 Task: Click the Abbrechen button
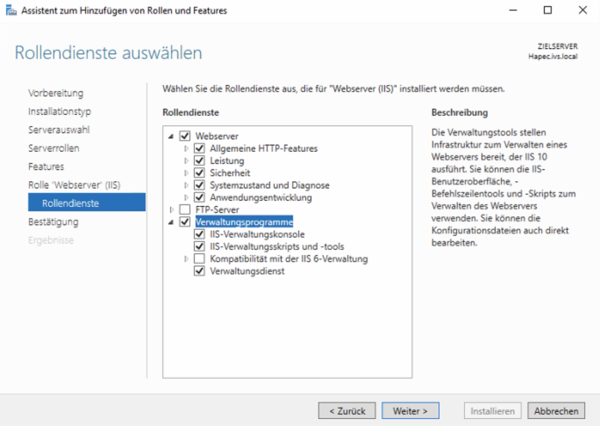(x=556, y=411)
